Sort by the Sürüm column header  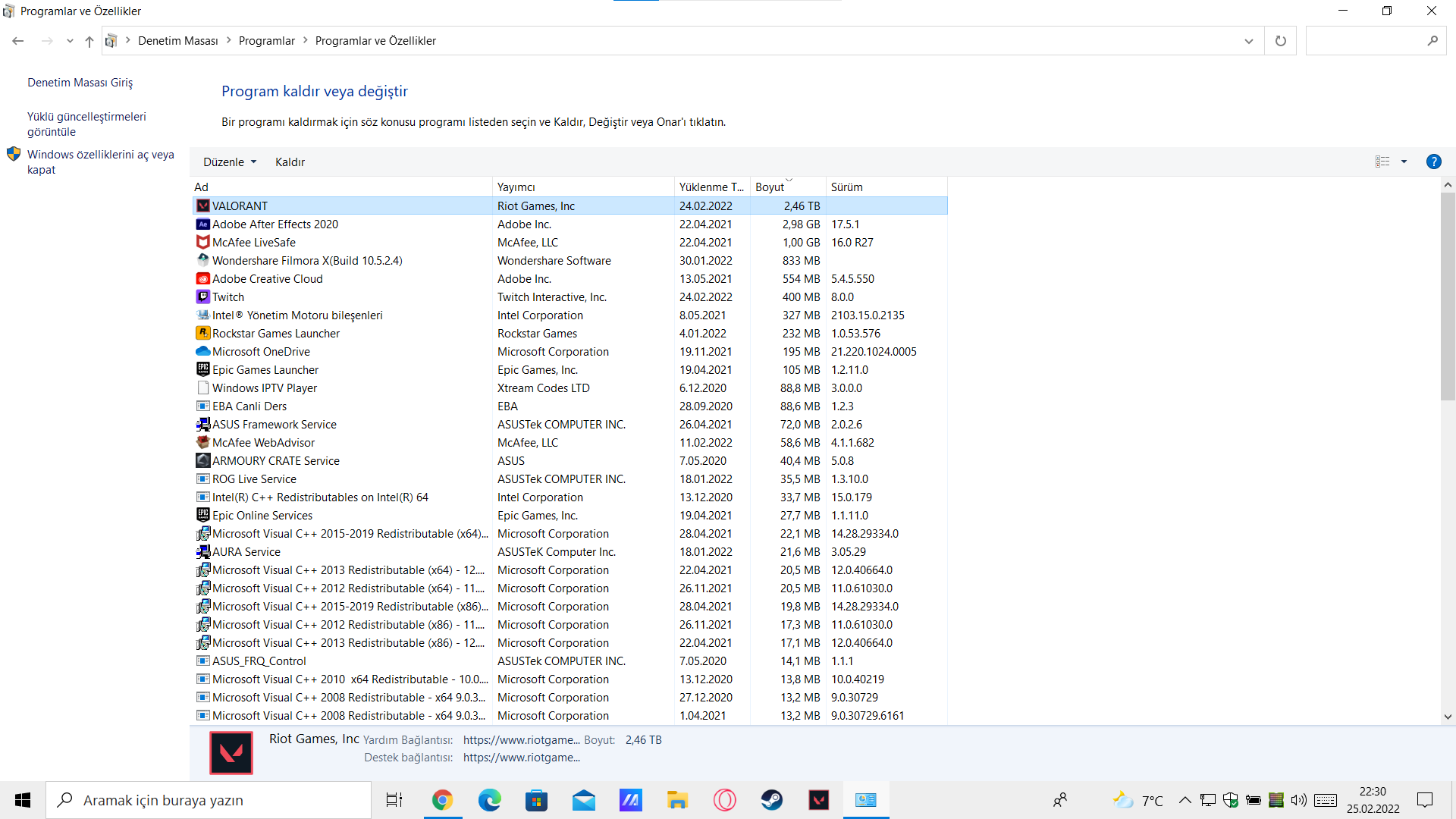click(886, 187)
